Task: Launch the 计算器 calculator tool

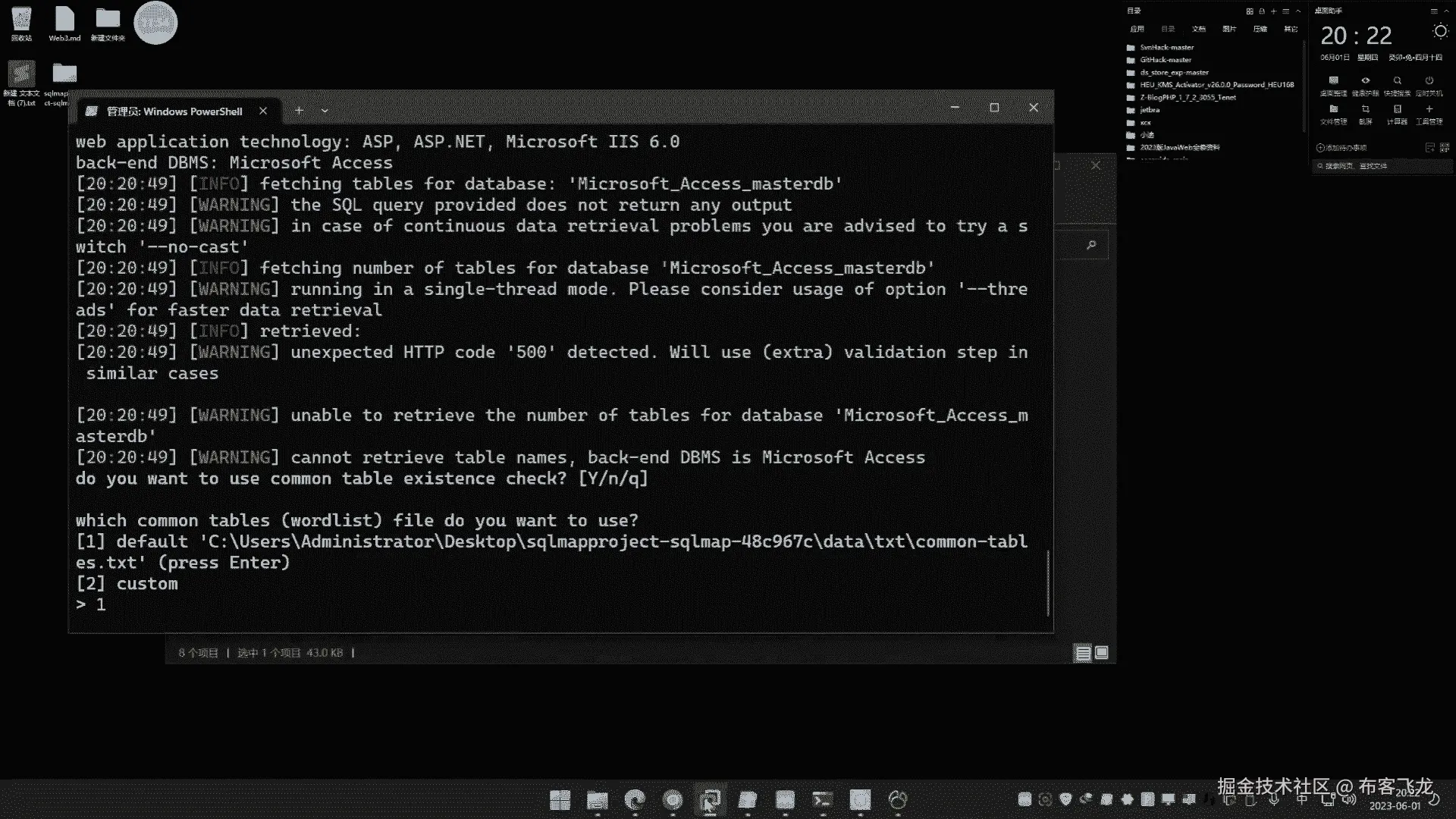Action: (1397, 109)
